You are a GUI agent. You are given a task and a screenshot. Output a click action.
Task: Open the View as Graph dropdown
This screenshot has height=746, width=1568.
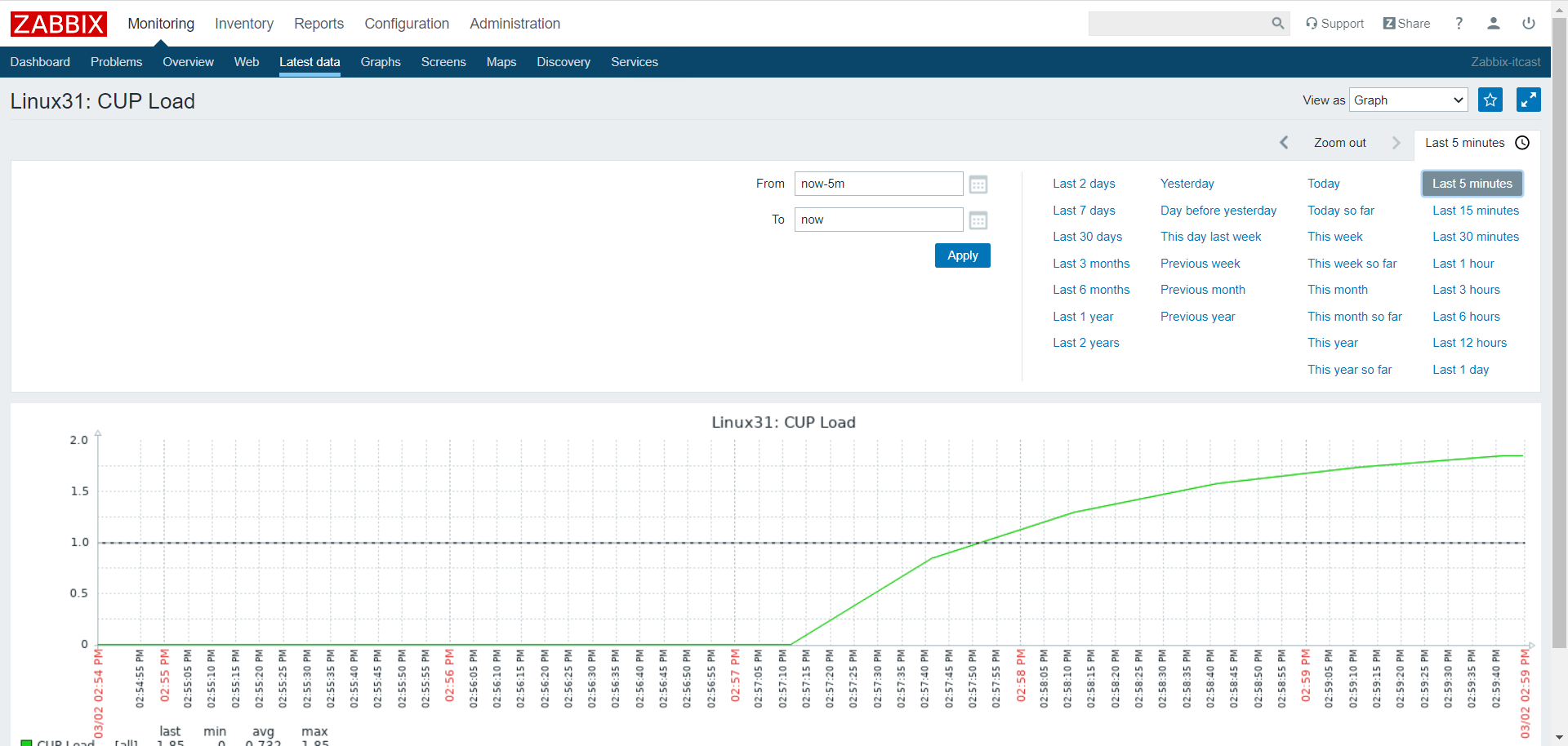(1409, 100)
